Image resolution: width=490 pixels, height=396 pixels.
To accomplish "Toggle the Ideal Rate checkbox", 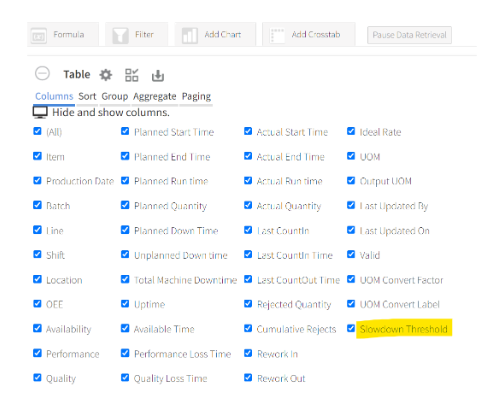I will 351,131.
